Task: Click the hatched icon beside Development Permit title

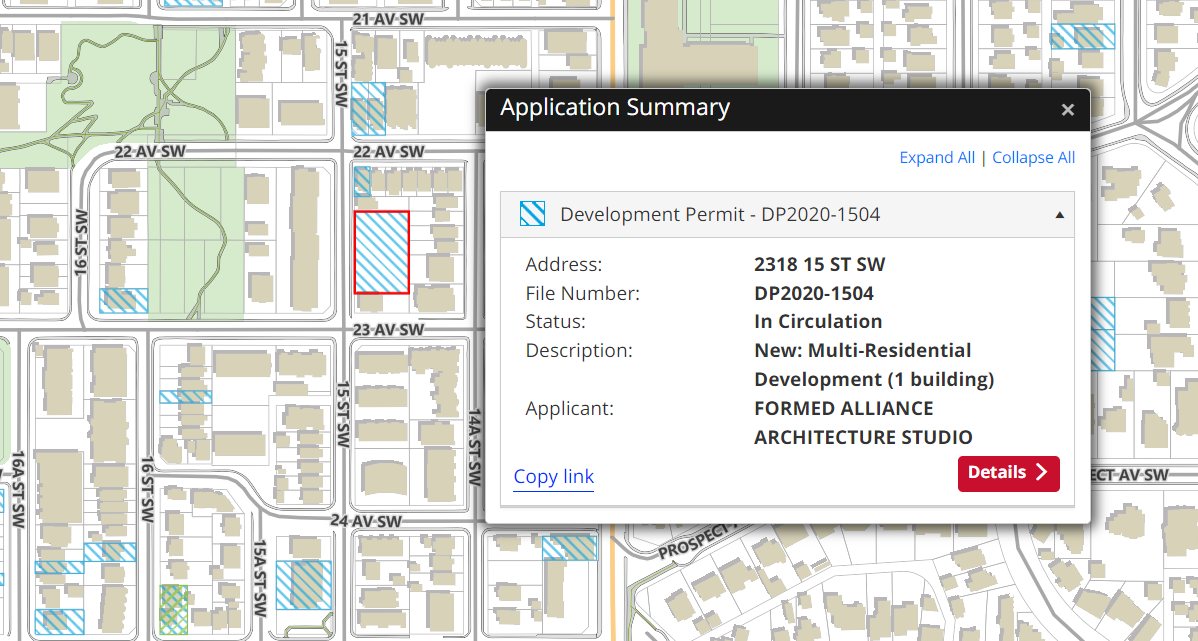Action: coord(532,214)
